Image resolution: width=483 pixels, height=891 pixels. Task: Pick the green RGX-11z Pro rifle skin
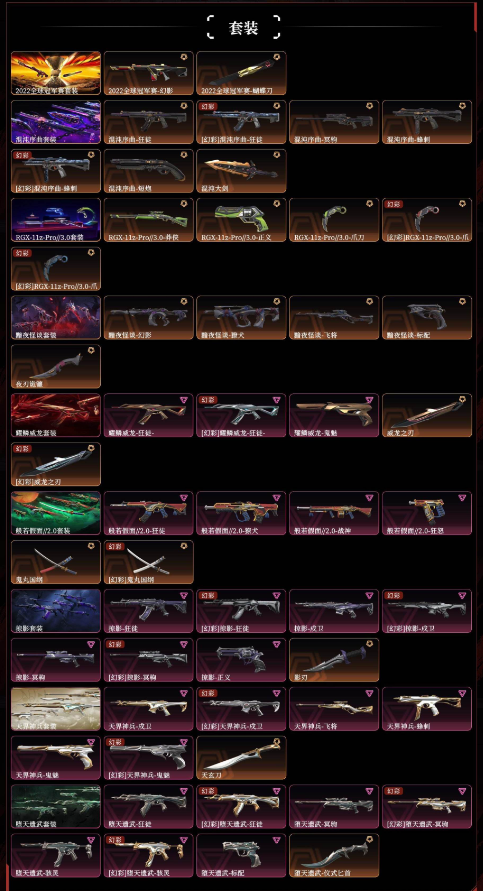pyautogui.click(x=148, y=220)
